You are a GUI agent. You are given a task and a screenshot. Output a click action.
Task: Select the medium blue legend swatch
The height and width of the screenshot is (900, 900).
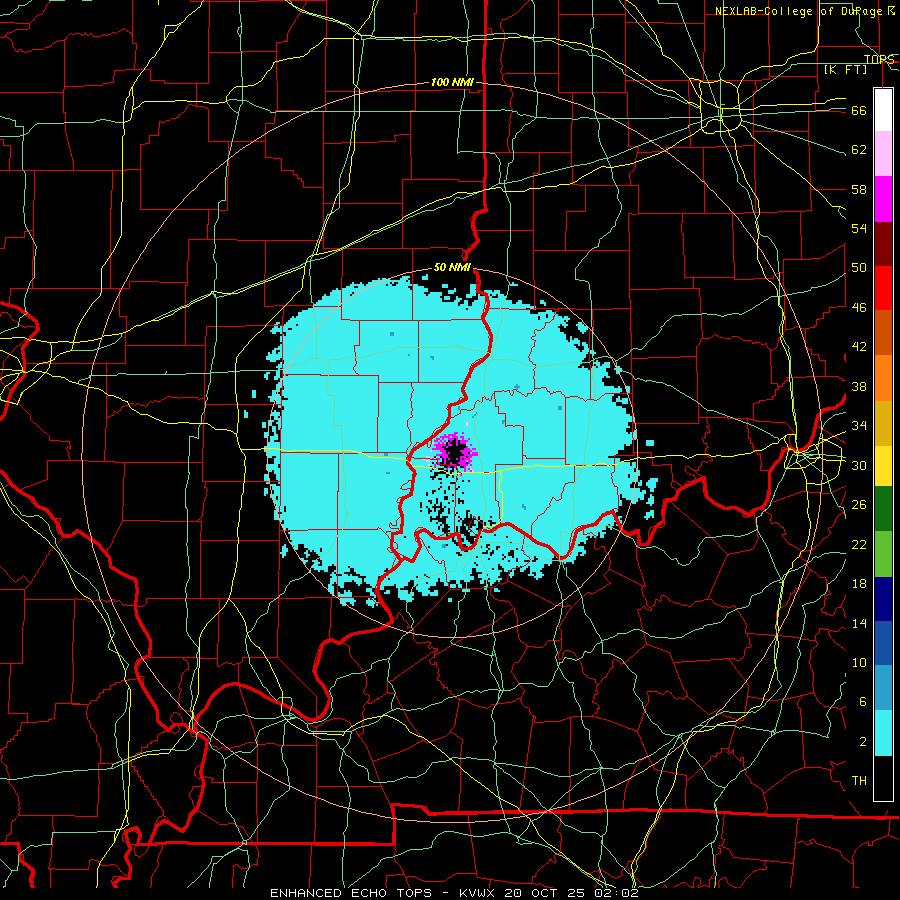coord(883,643)
